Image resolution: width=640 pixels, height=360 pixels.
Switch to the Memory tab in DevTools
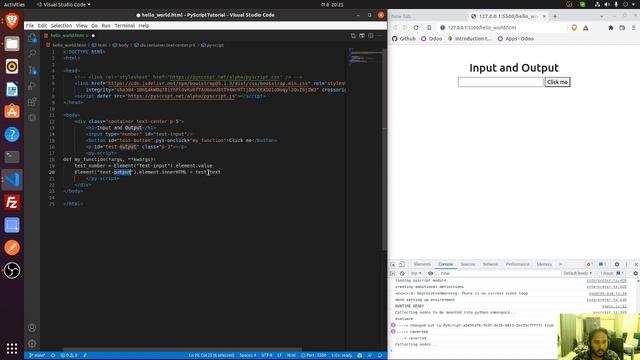[544, 264]
